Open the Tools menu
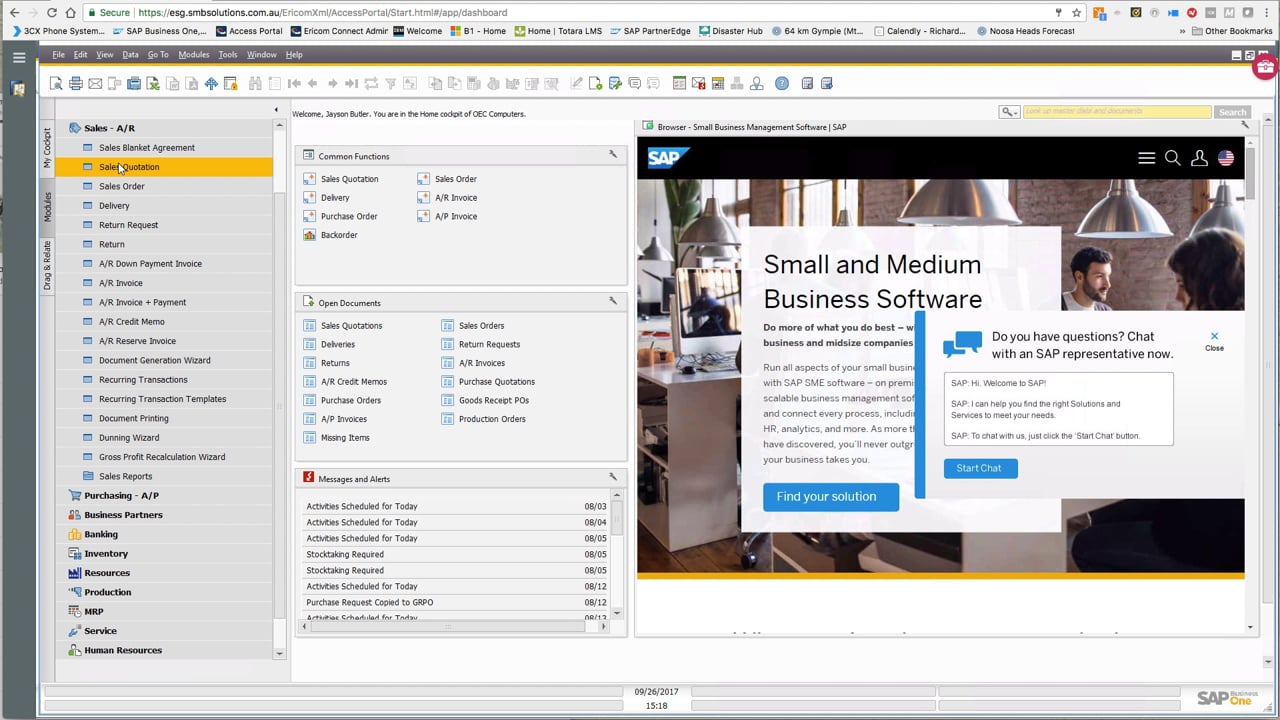1280x720 pixels. tap(228, 55)
